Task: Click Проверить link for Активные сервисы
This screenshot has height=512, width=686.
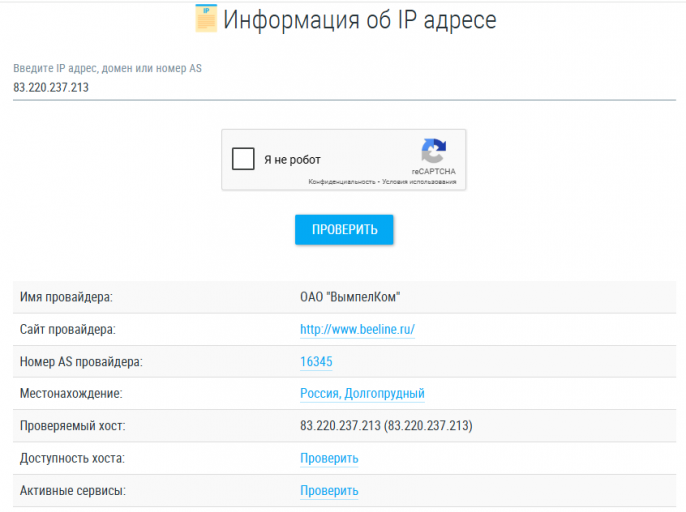Action: [329, 491]
